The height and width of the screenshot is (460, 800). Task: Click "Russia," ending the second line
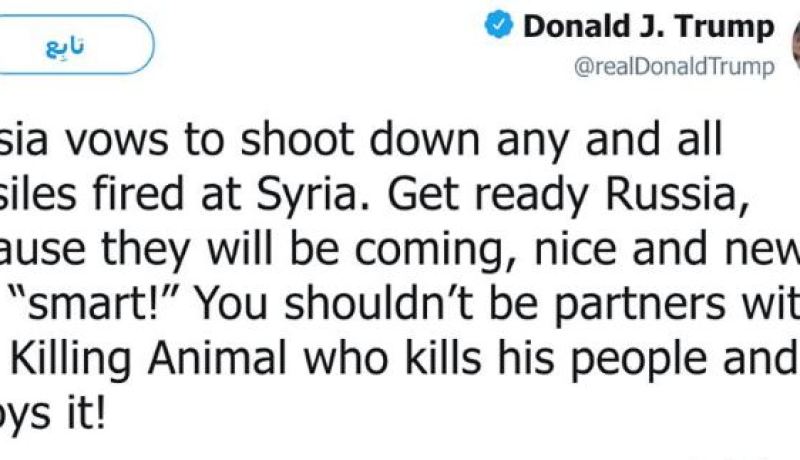tap(678, 196)
